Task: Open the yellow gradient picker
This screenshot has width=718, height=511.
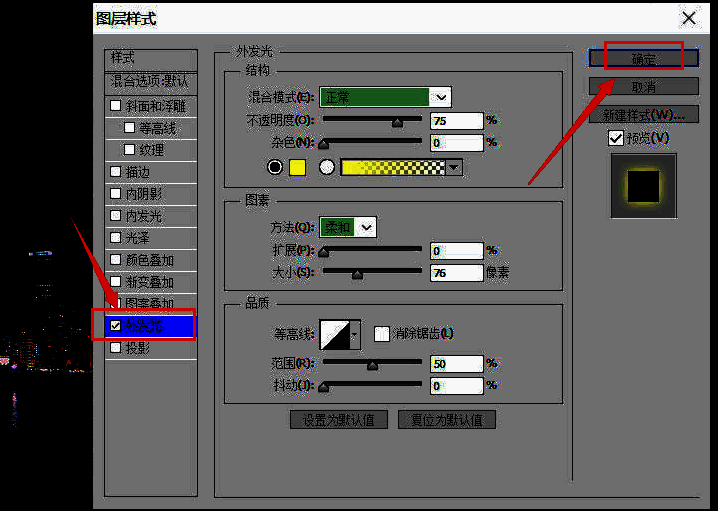Action: [x=455, y=168]
